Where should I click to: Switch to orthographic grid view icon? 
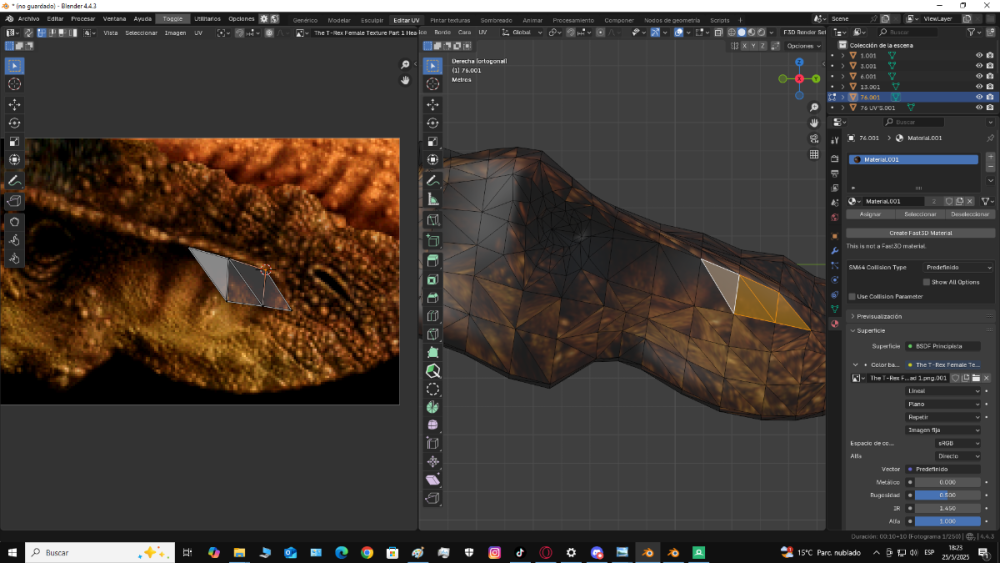(814, 155)
